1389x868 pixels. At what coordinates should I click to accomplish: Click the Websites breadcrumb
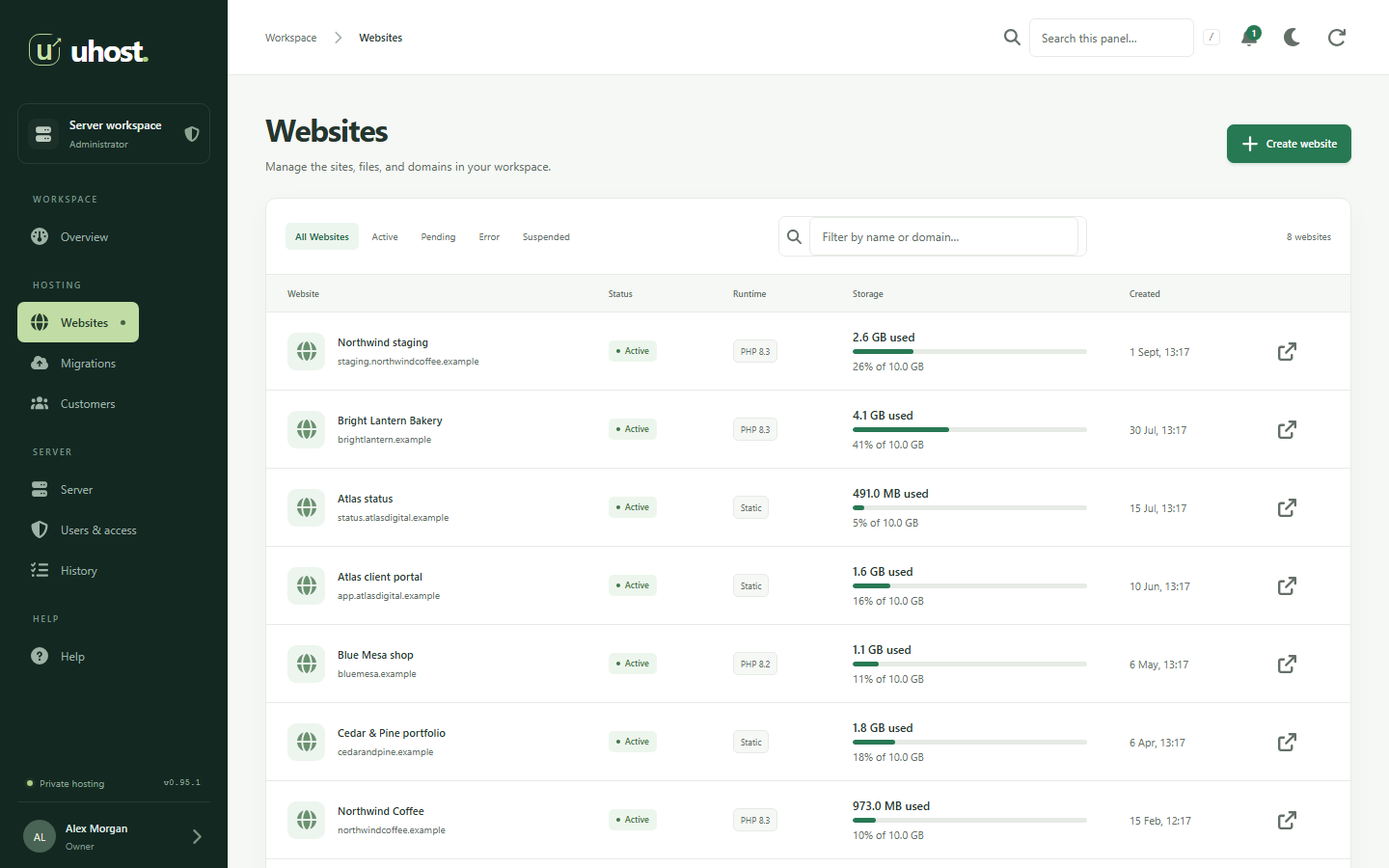pyautogui.click(x=380, y=38)
